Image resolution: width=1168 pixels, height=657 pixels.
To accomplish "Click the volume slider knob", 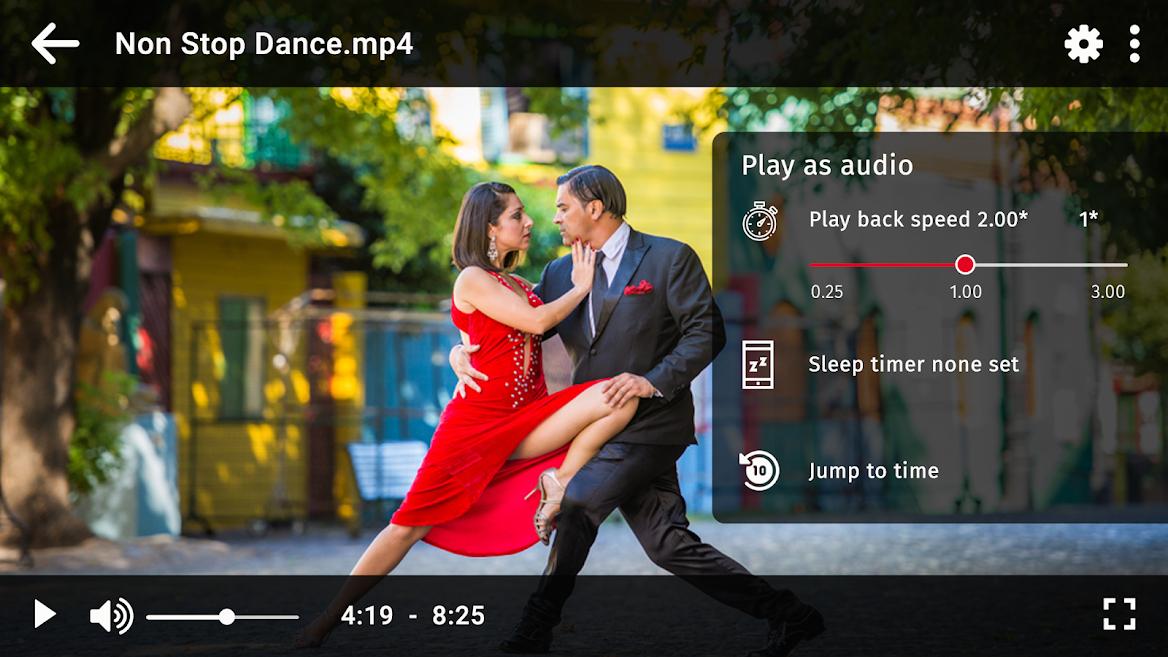I will coord(227,617).
